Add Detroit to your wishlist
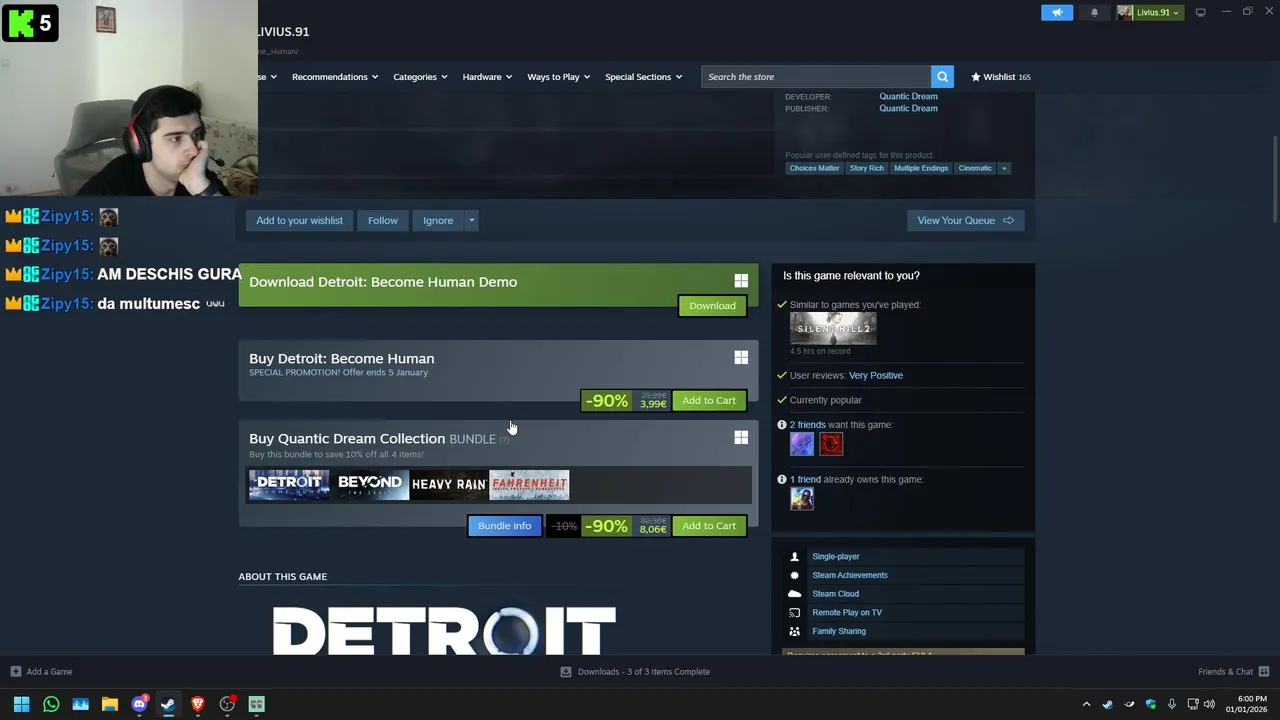This screenshot has height=720, width=1280. [299, 220]
